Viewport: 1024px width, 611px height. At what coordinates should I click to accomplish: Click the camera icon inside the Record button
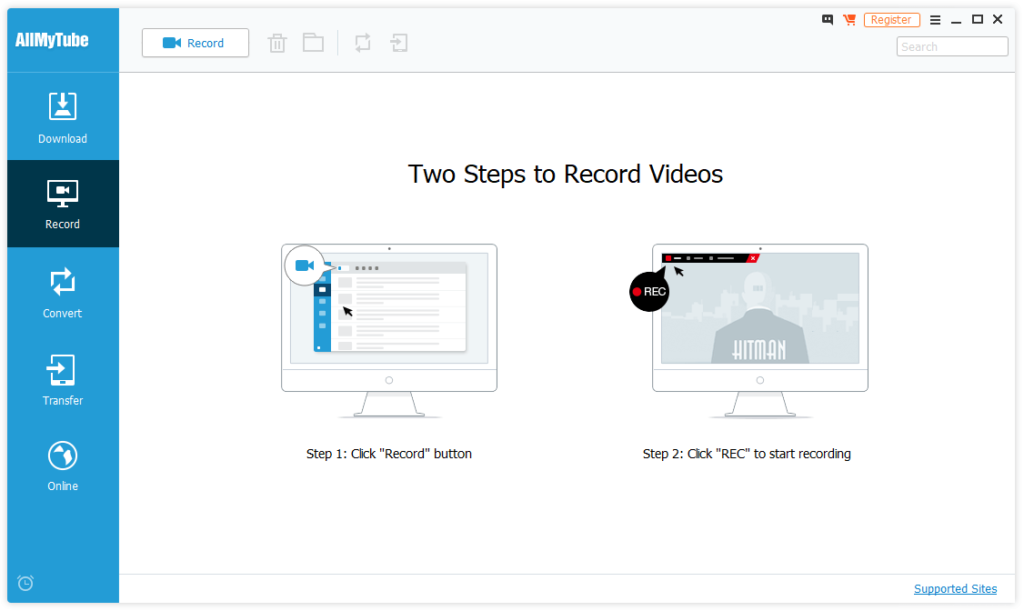170,43
